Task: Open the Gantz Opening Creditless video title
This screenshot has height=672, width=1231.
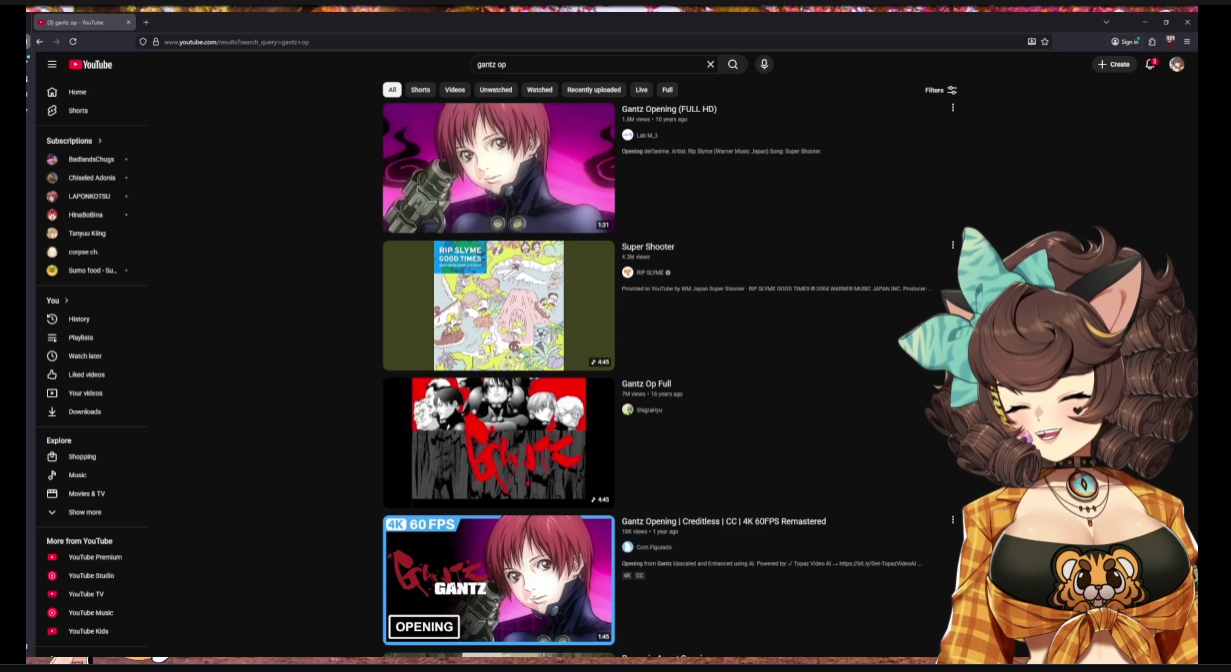Action: pyautogui.click(x=724, y=521)
